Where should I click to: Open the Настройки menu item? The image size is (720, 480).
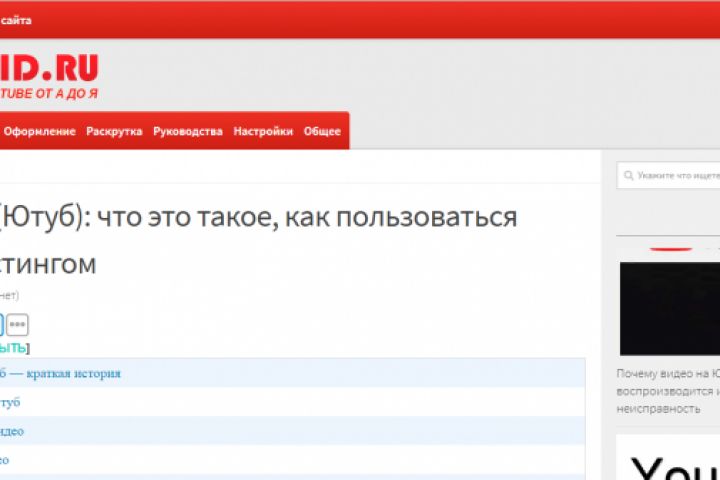coord(263,131)
